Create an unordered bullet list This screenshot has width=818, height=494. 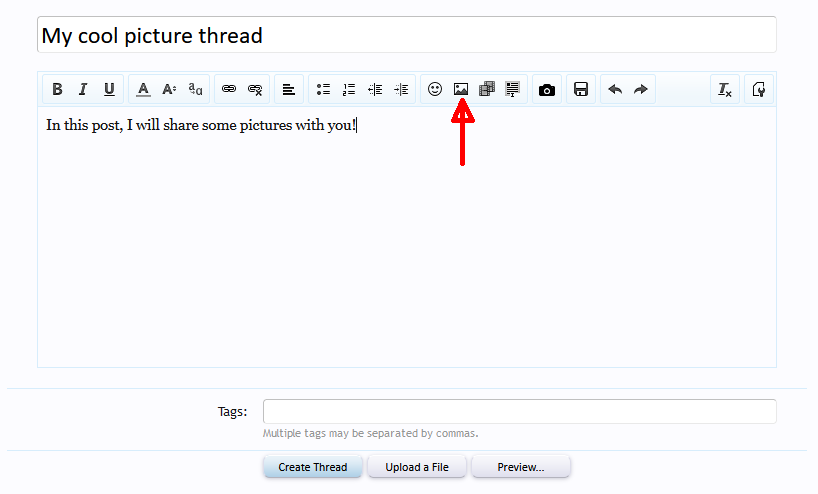coord(323,89)
